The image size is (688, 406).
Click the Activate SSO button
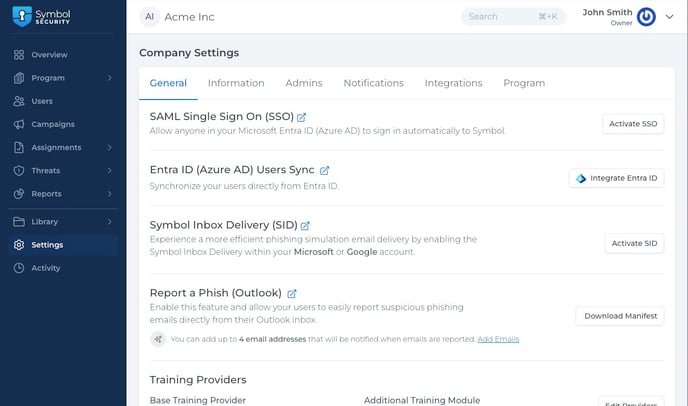pyautogui.click(x=633, y=124)
